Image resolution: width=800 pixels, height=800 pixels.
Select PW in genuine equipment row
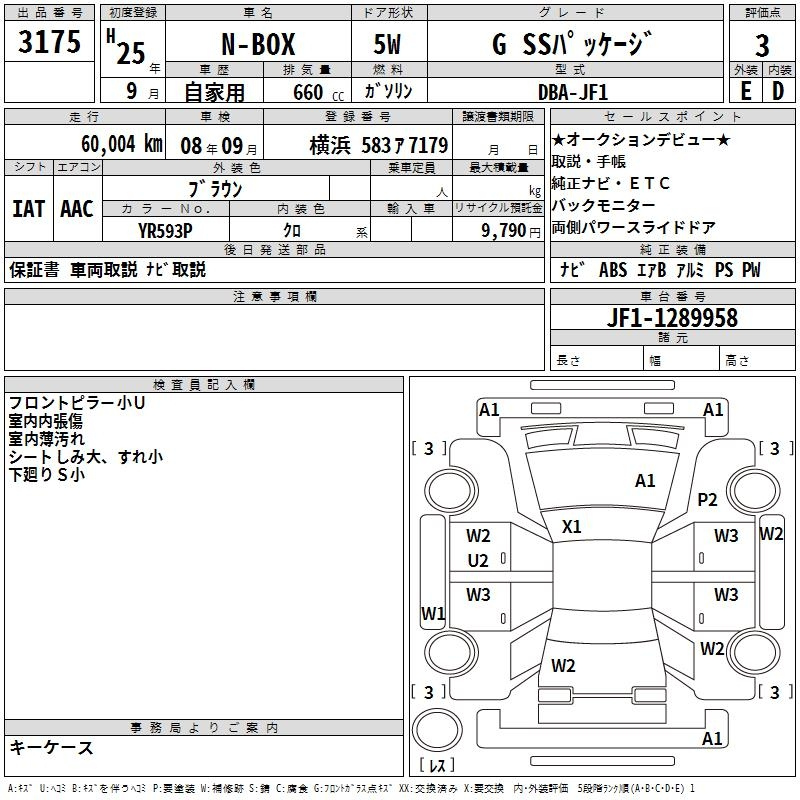[x=751, y=270]
